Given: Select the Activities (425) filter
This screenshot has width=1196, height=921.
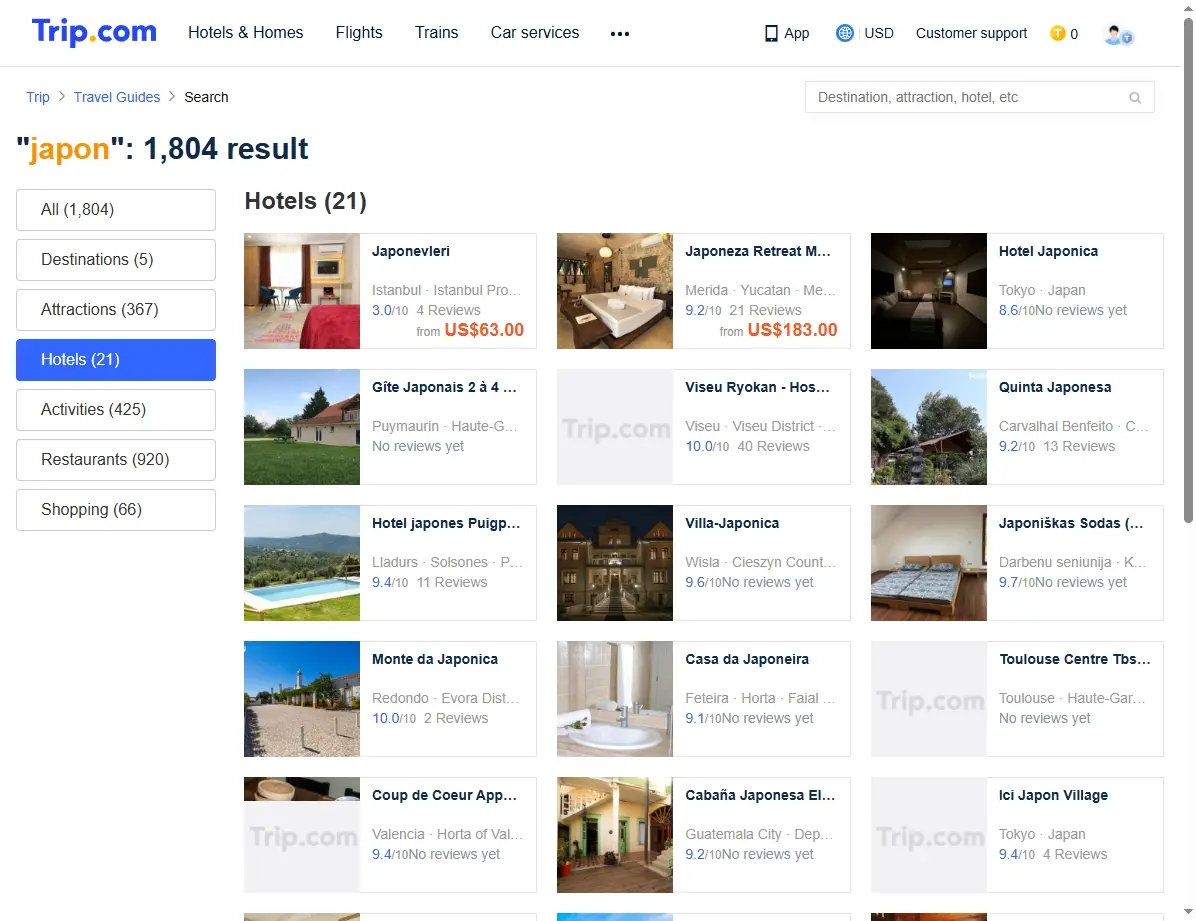Looking at the screenshot, I should click(x=116, y=410).
